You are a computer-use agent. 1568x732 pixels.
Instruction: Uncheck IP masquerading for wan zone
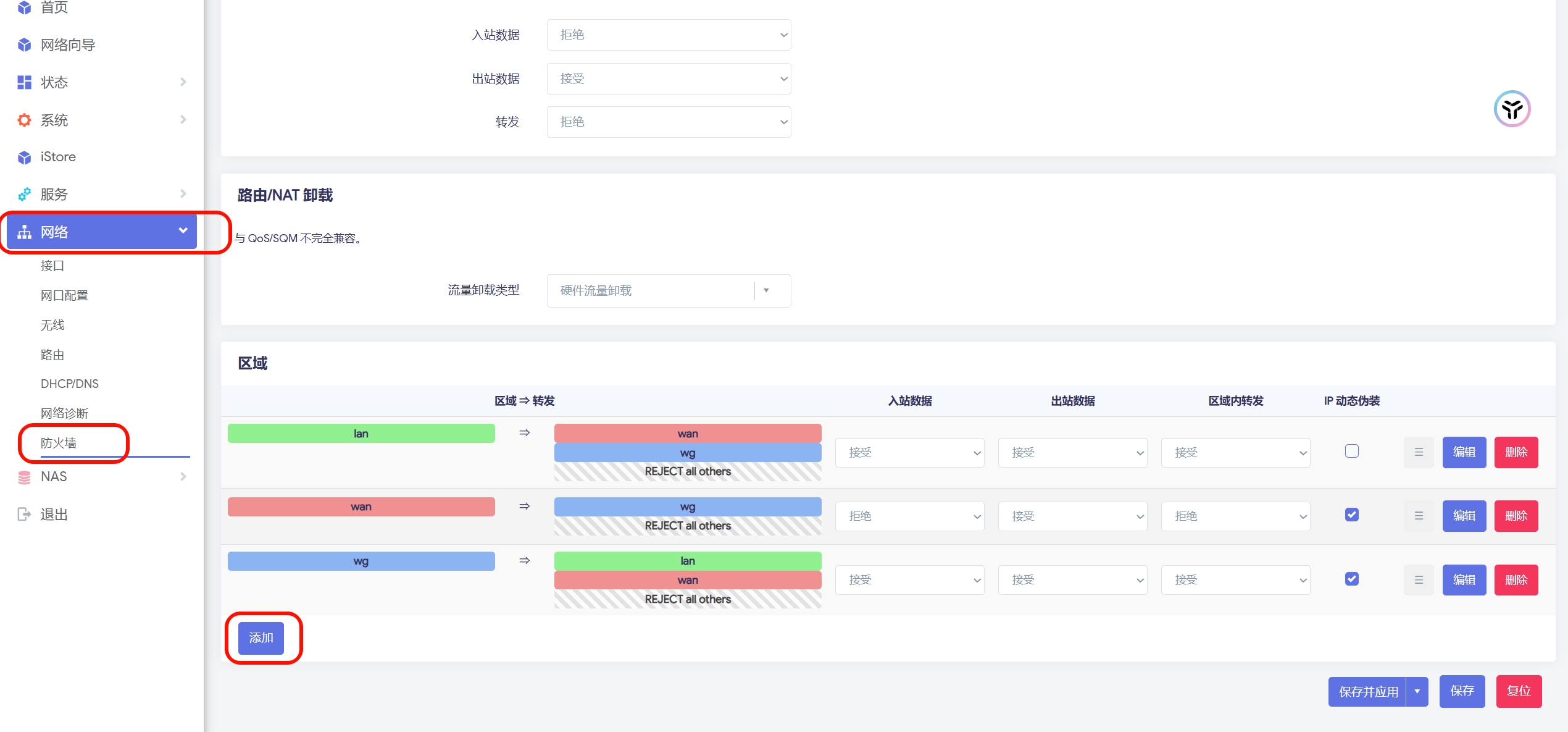pyautogui.click(x=1352, y=515)
